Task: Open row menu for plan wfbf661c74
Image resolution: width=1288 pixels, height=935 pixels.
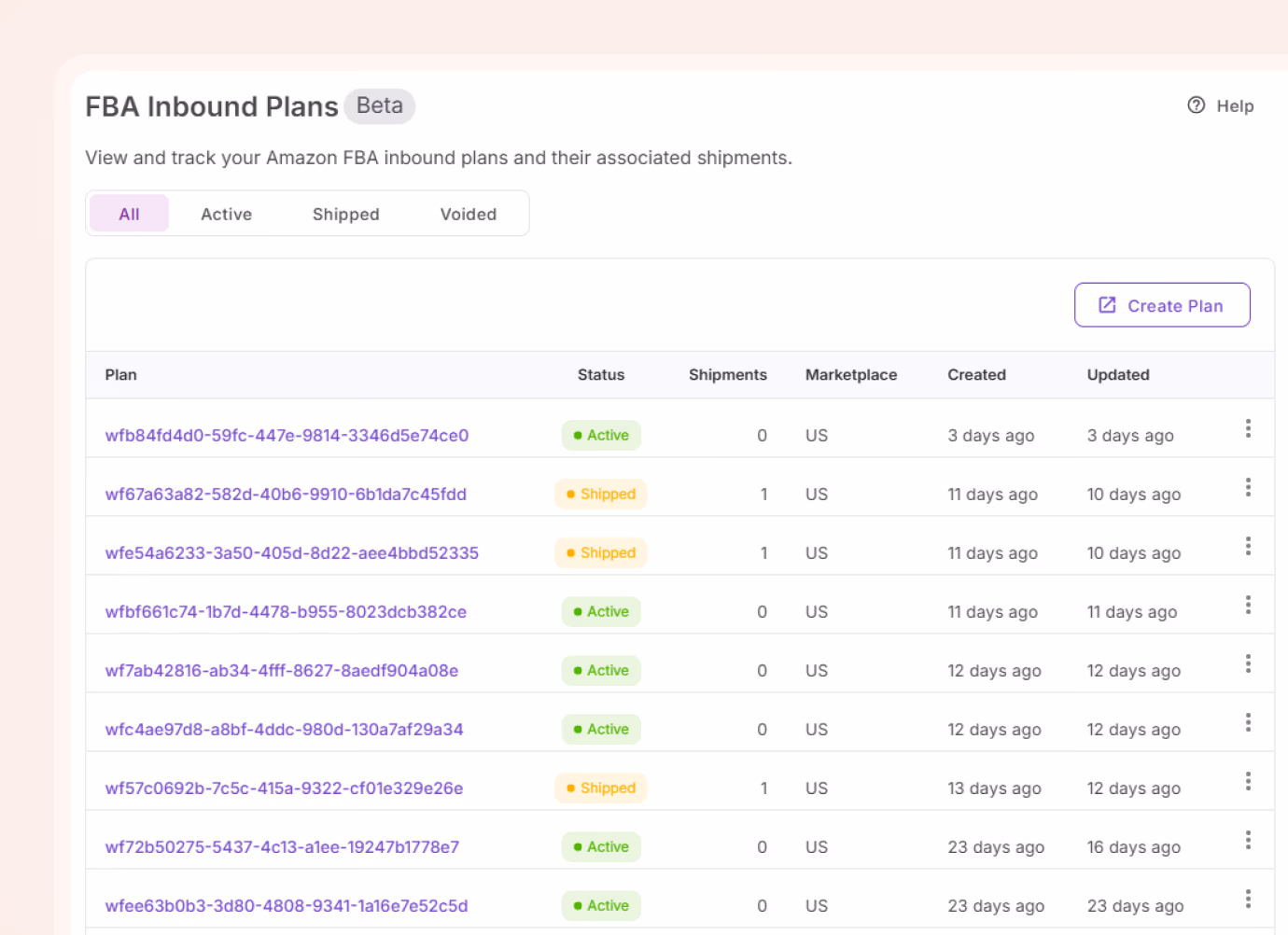Action: [1248, 605]
